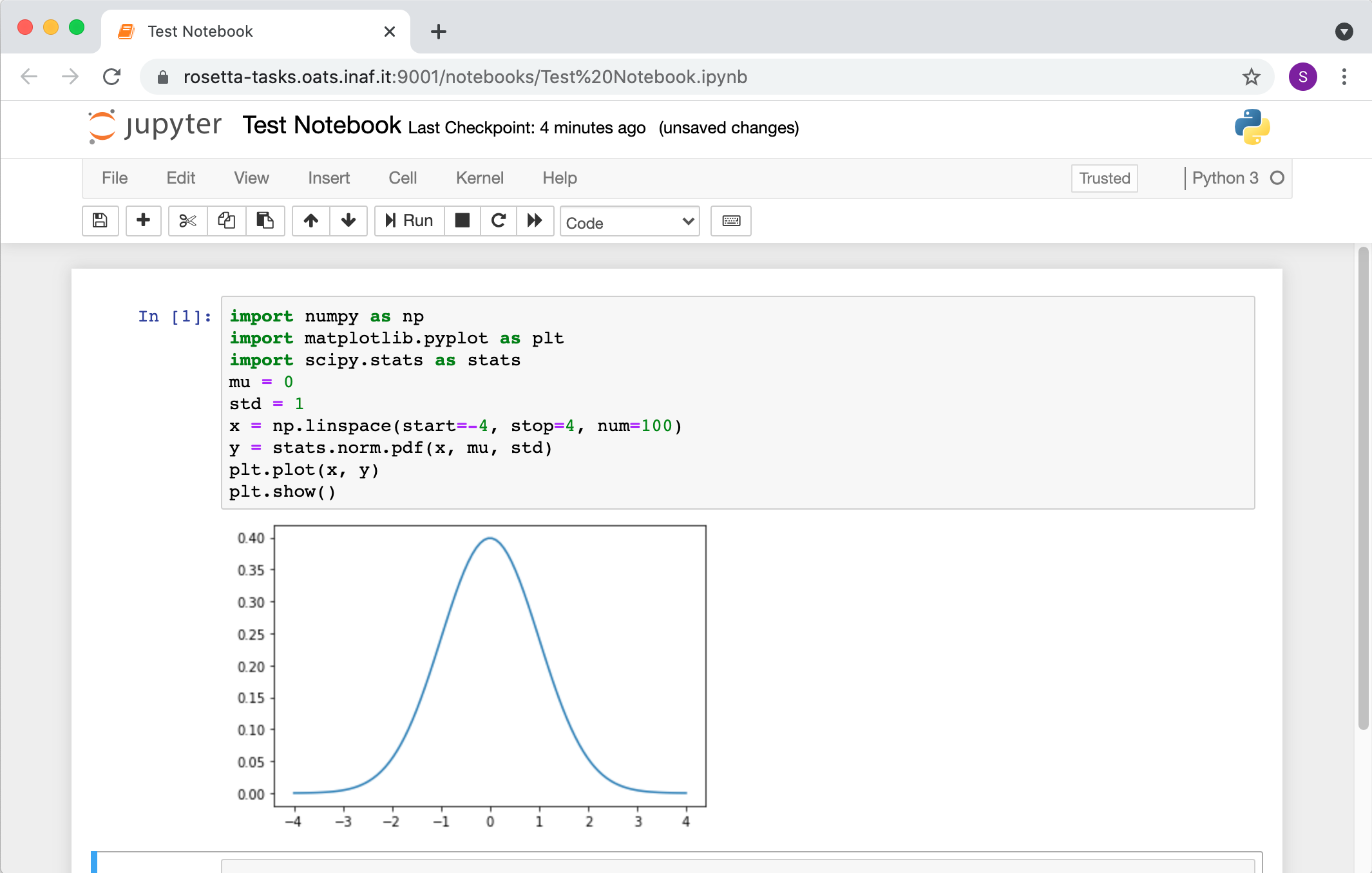Click the Jupyter logo

(155, 126)
